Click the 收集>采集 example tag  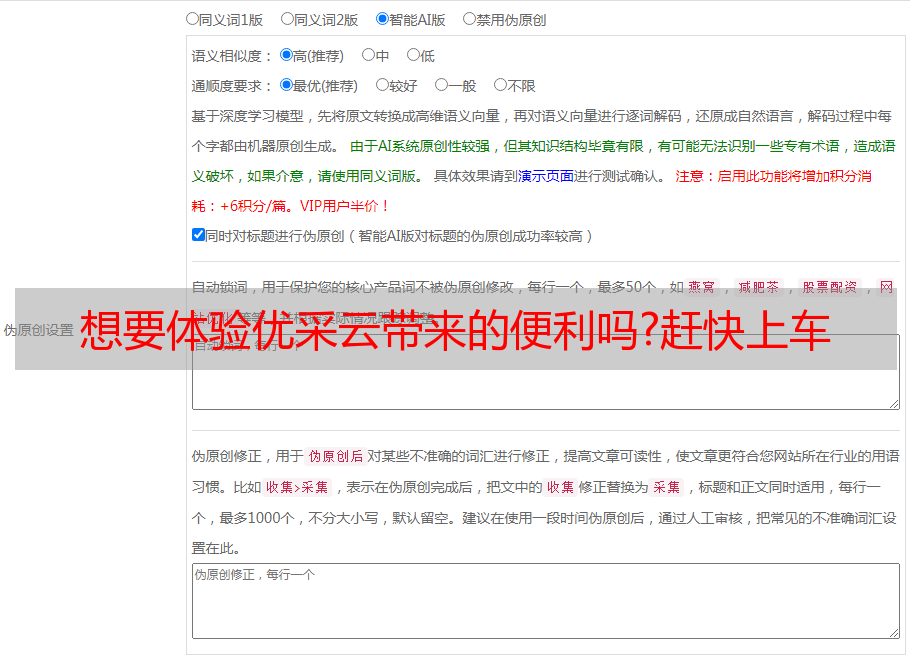(297, 487)
